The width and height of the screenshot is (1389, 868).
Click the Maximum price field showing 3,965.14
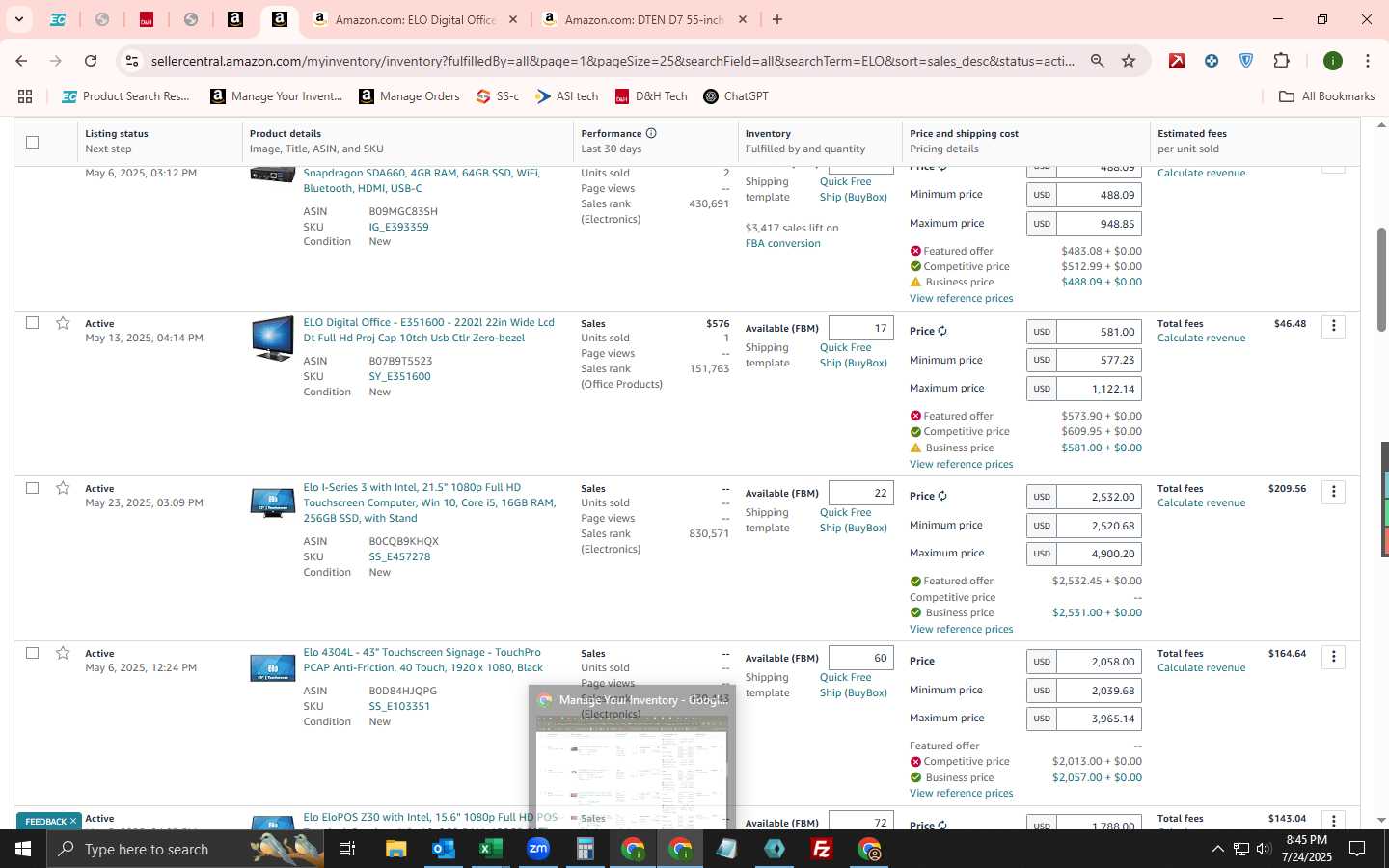pos(1099,719)
